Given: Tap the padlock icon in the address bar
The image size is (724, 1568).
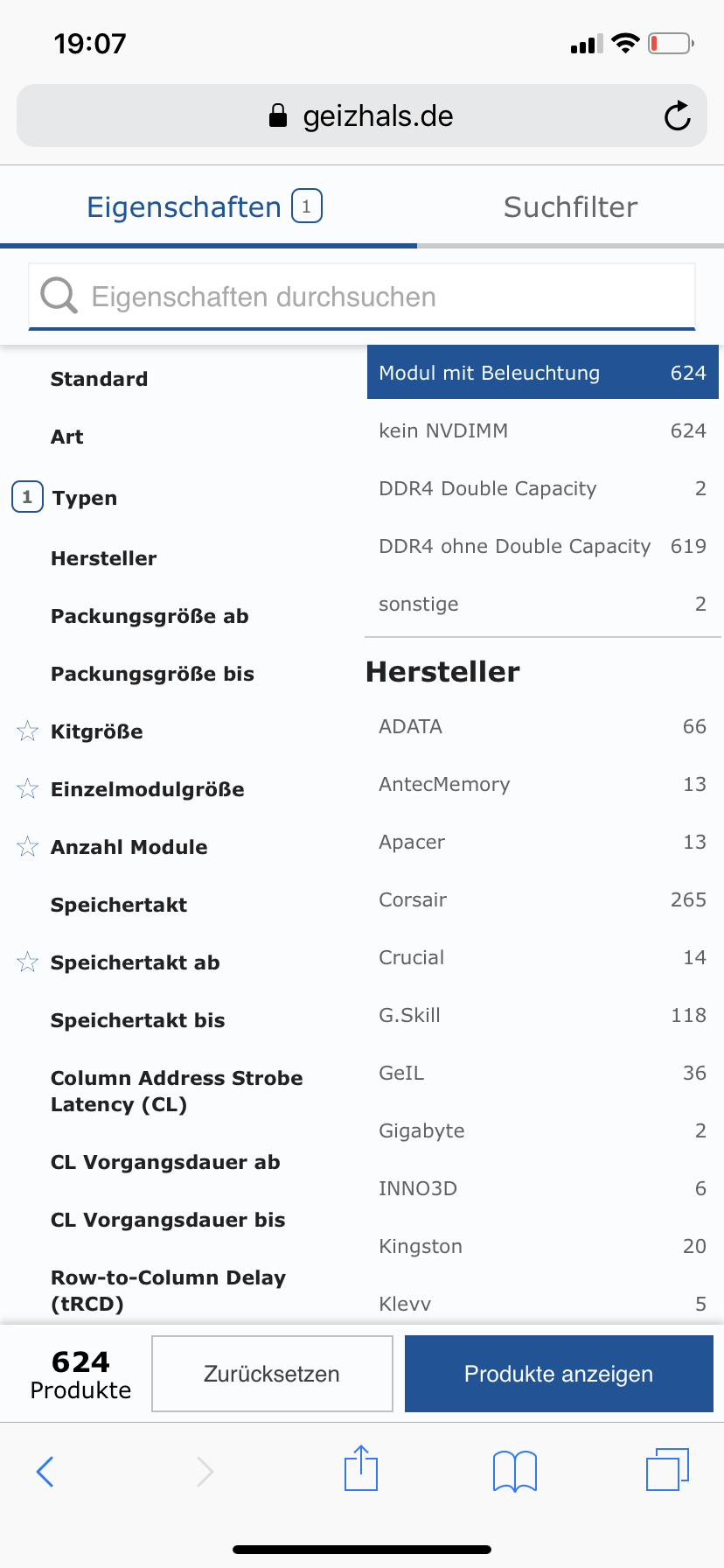Looking at the screenshot, I should (277, 115).
